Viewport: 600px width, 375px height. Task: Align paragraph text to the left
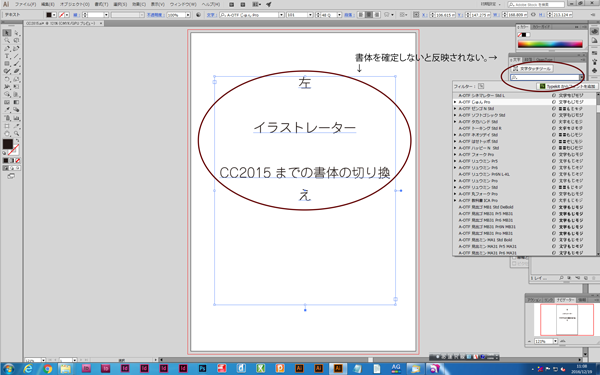click(x=361, y=15)
